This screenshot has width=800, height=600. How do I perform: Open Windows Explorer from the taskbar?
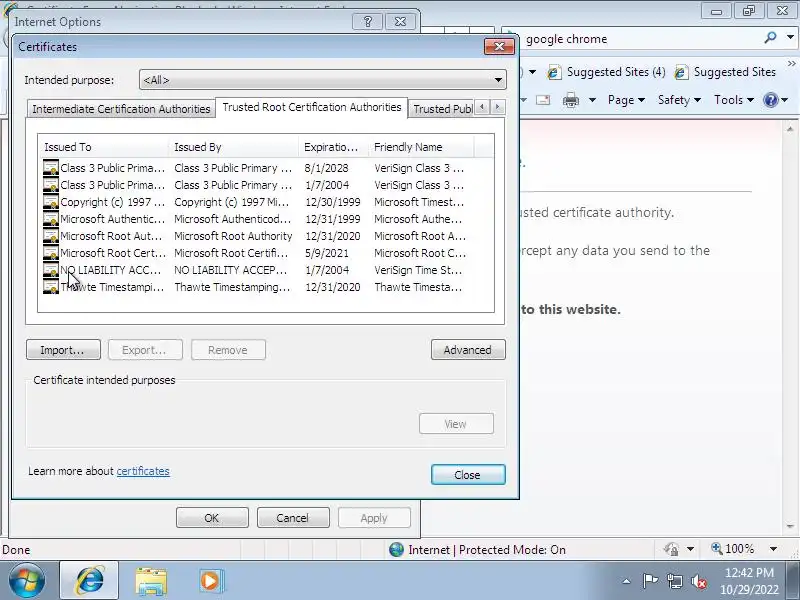point(151,581)
